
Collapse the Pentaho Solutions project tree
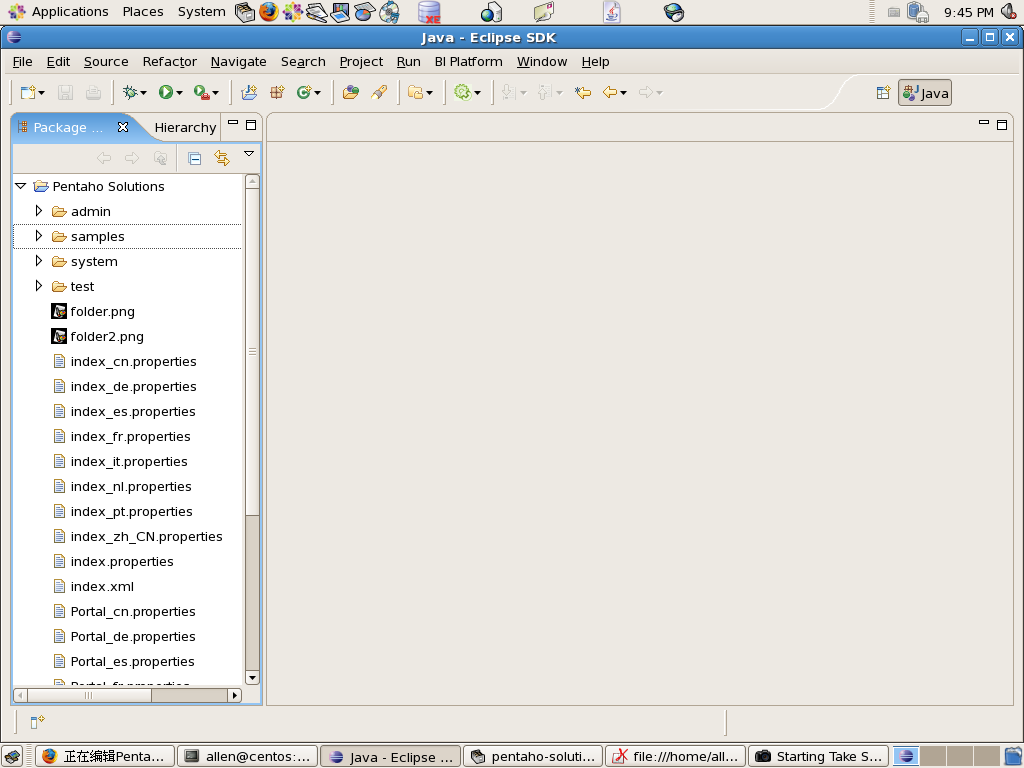(x=20, y=186)
